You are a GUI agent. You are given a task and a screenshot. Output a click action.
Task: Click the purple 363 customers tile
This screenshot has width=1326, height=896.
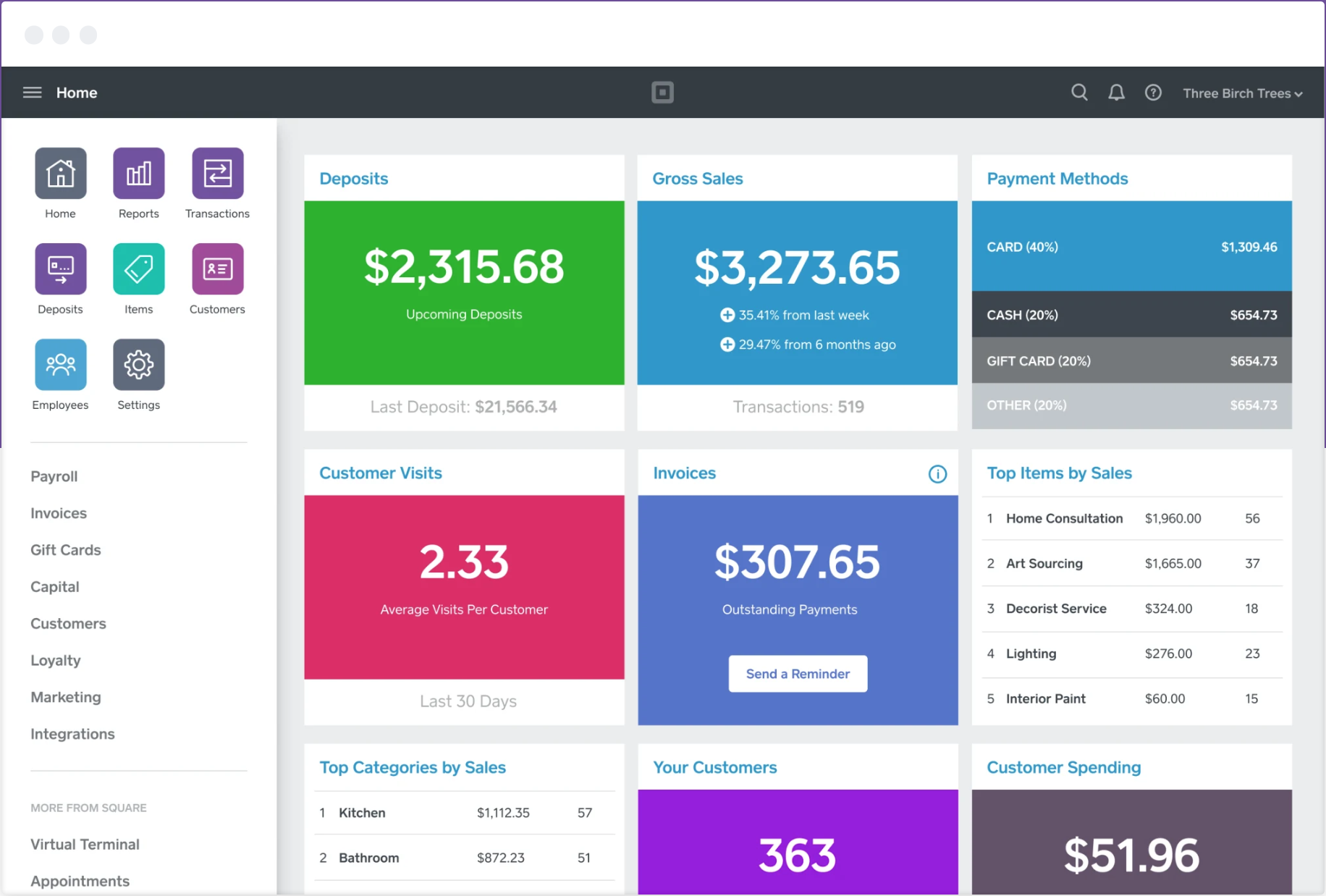(798, 842)
